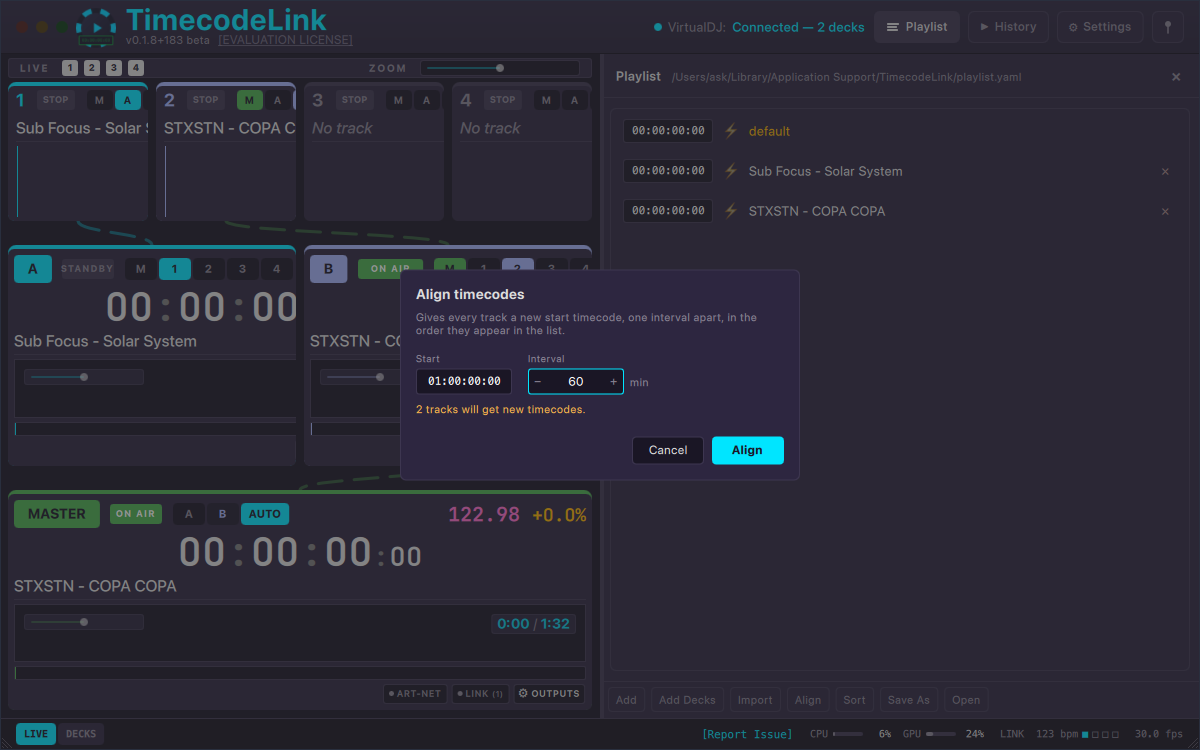Click the lightning icon for the default entry

tap(731, 131)
